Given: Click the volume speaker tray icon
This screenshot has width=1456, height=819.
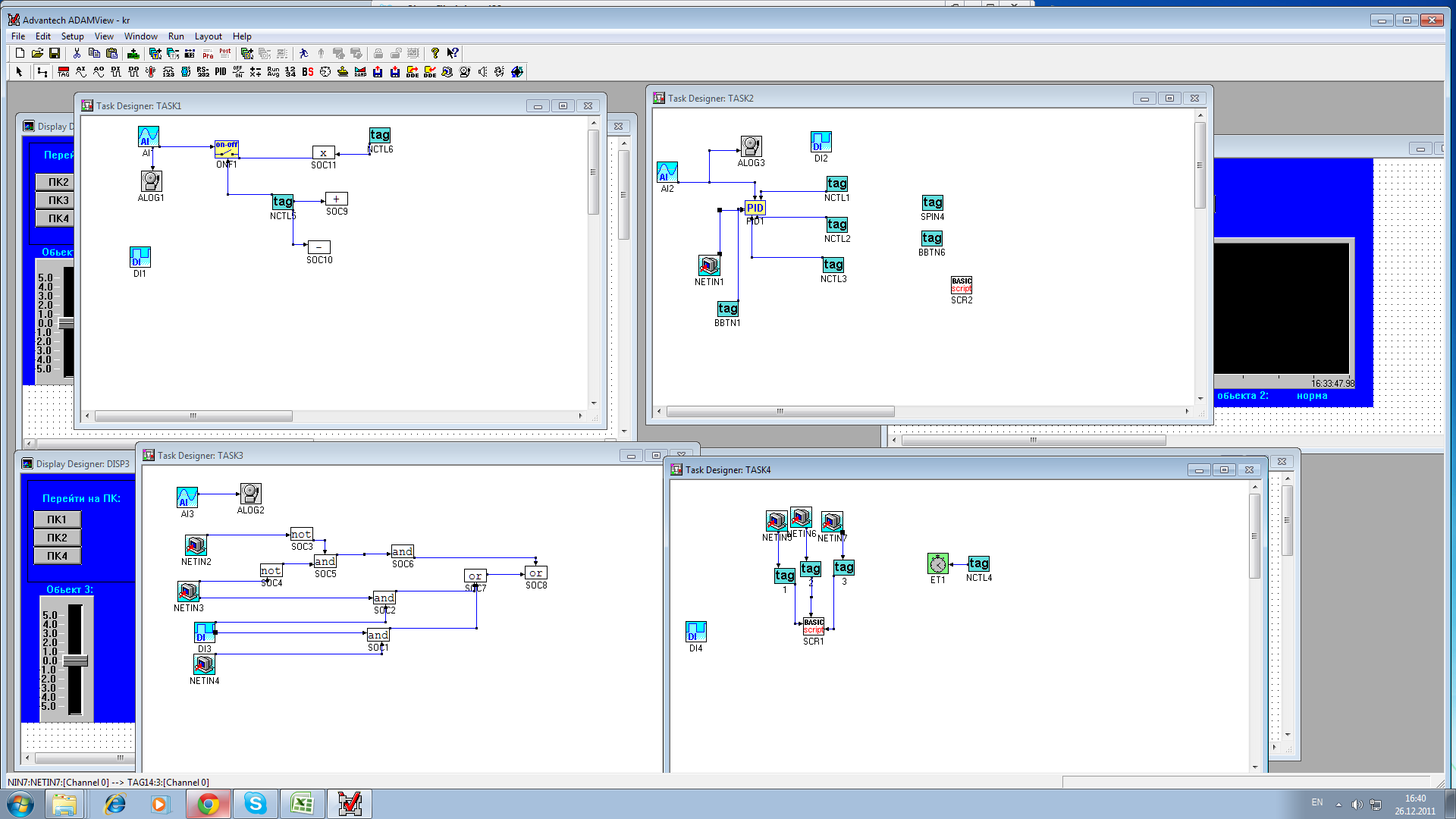Looking at the screenshot, I should tap(1357, 805).
